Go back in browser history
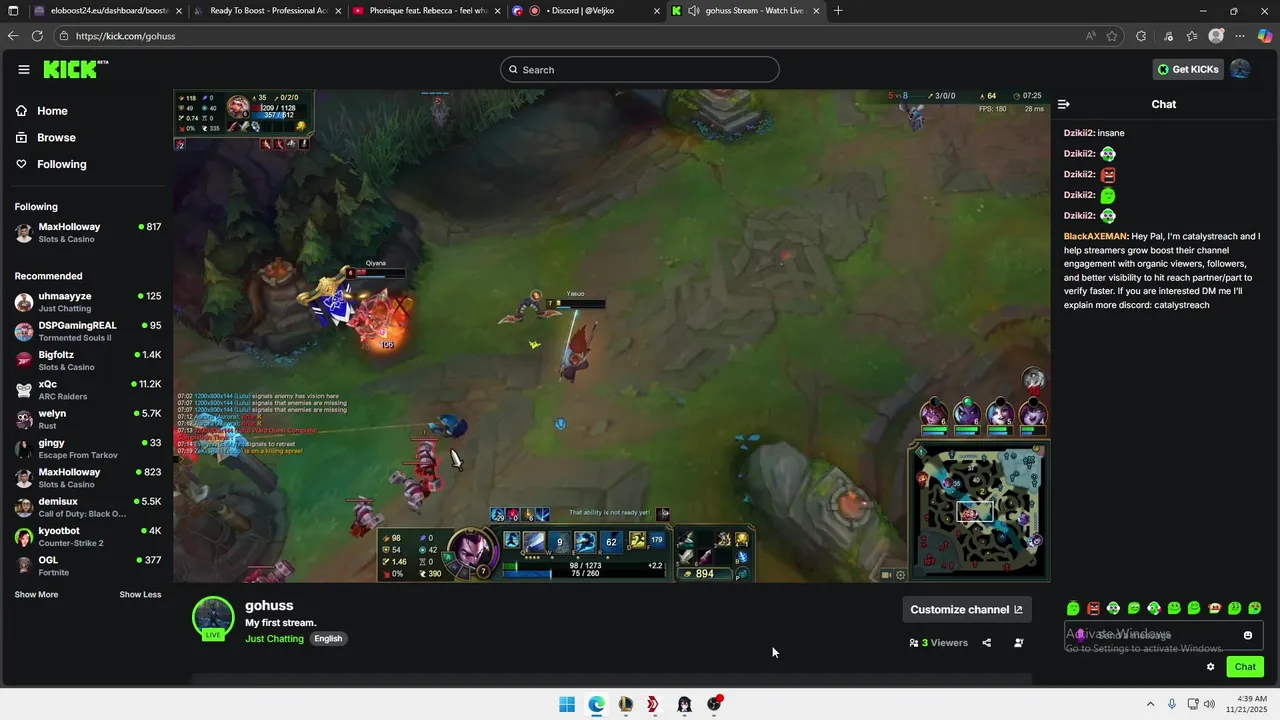The image size is (1280, 720). click(13, 36)
